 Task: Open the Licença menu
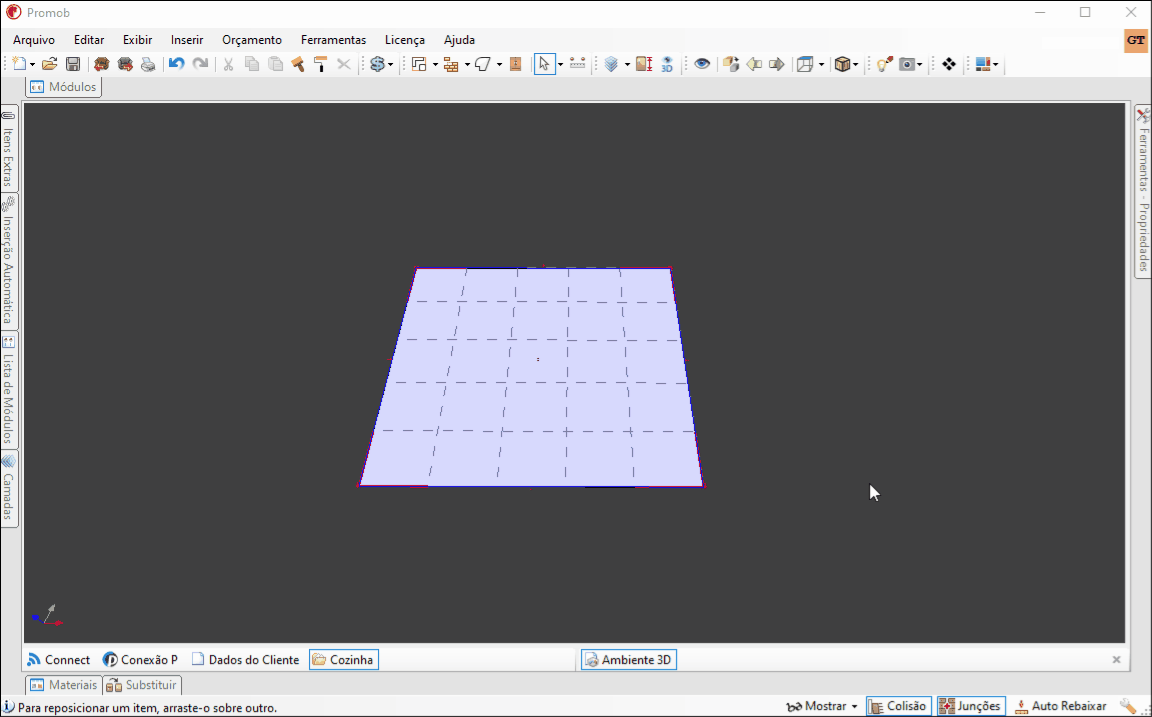tap(405, 40)
